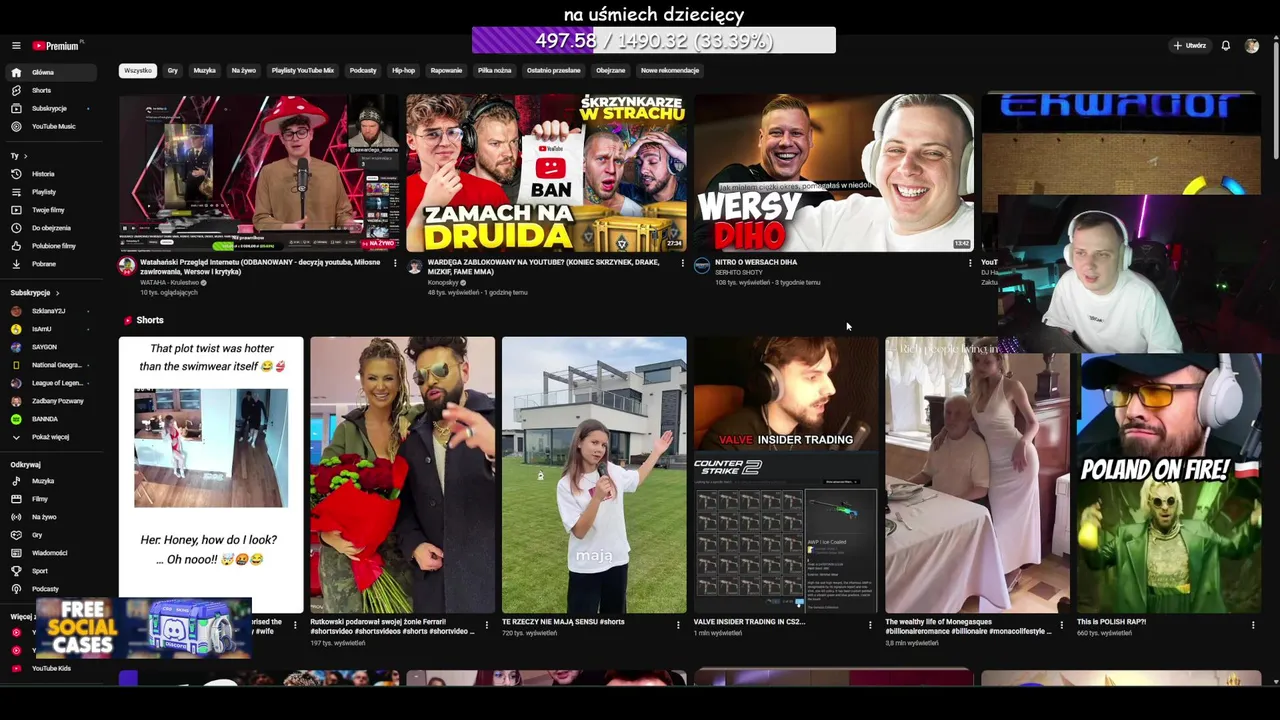
Task: Open the Konopskyy channel link
Action: point(443,282)
